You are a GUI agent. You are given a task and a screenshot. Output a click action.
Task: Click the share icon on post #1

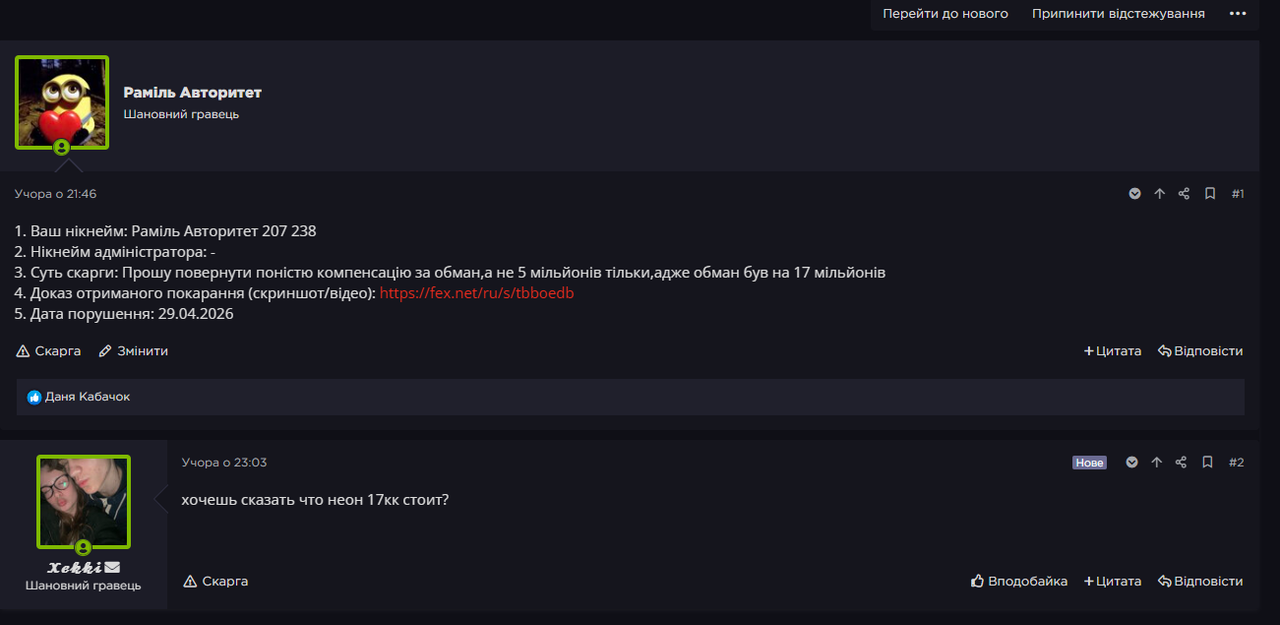[1184, 194]
